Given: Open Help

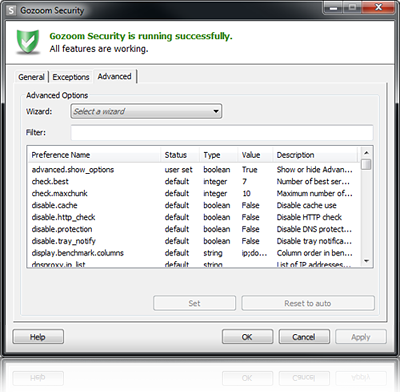Looking at the screenshot, I should point(38,337).
